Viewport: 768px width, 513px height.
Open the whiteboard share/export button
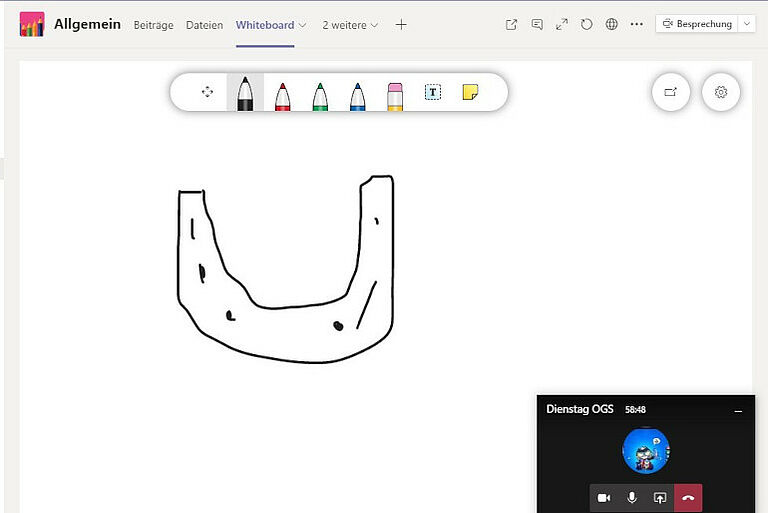[x=671, y=92]
